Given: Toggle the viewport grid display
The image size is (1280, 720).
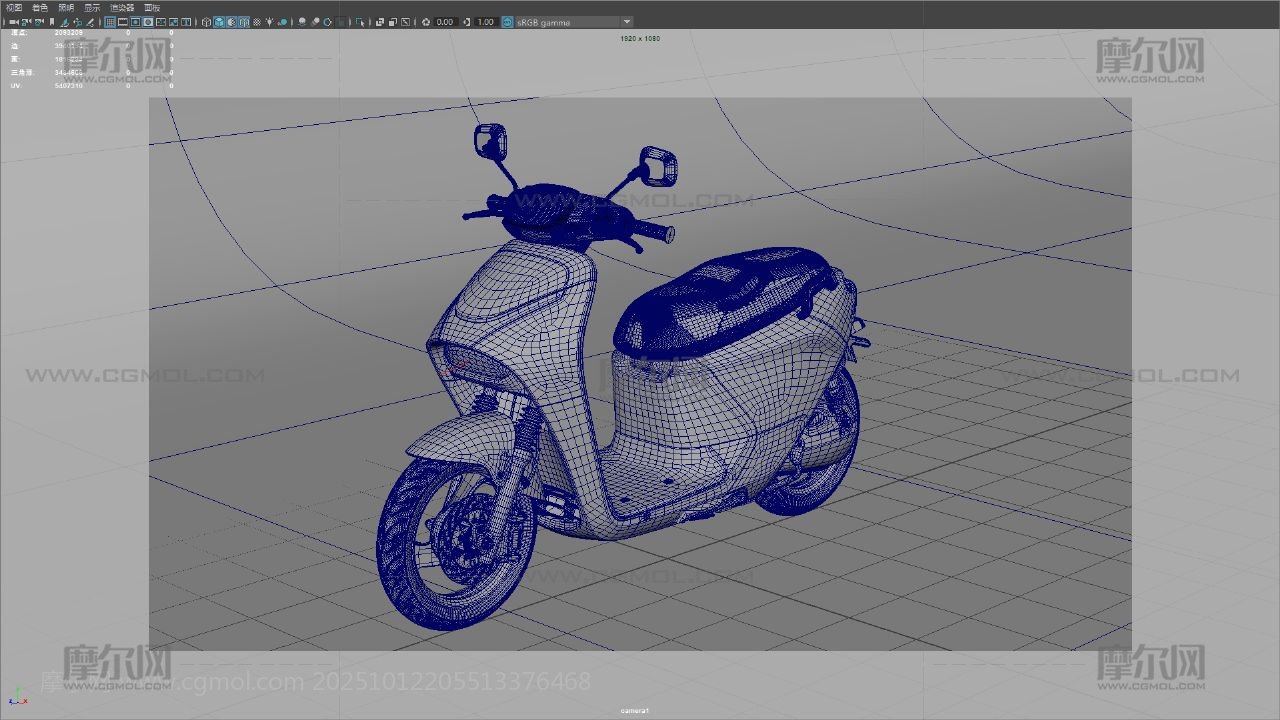Looking at the screenshot, I should coord(111,22).
